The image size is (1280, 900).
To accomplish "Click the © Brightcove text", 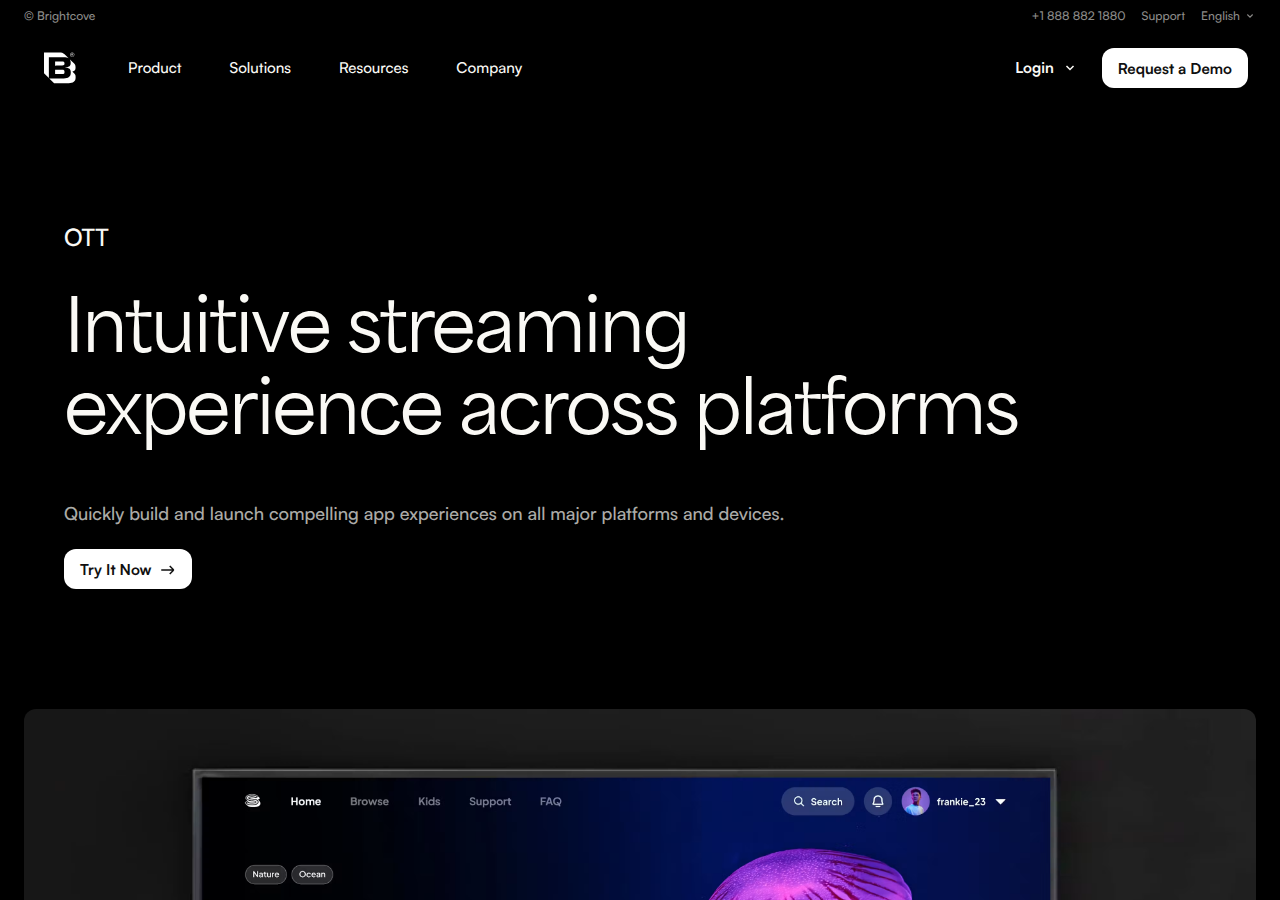I will pos(60,16).
